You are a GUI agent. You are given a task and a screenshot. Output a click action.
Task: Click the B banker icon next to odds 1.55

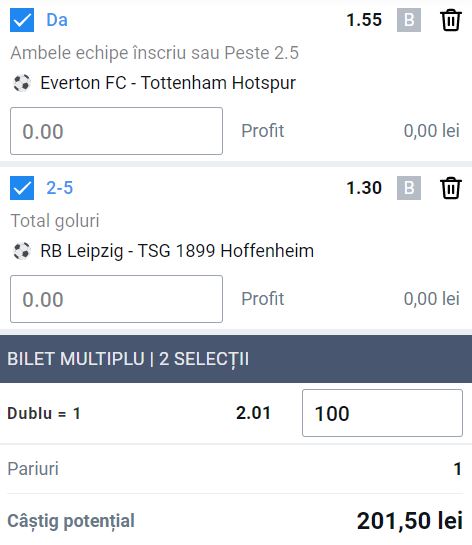409,20
